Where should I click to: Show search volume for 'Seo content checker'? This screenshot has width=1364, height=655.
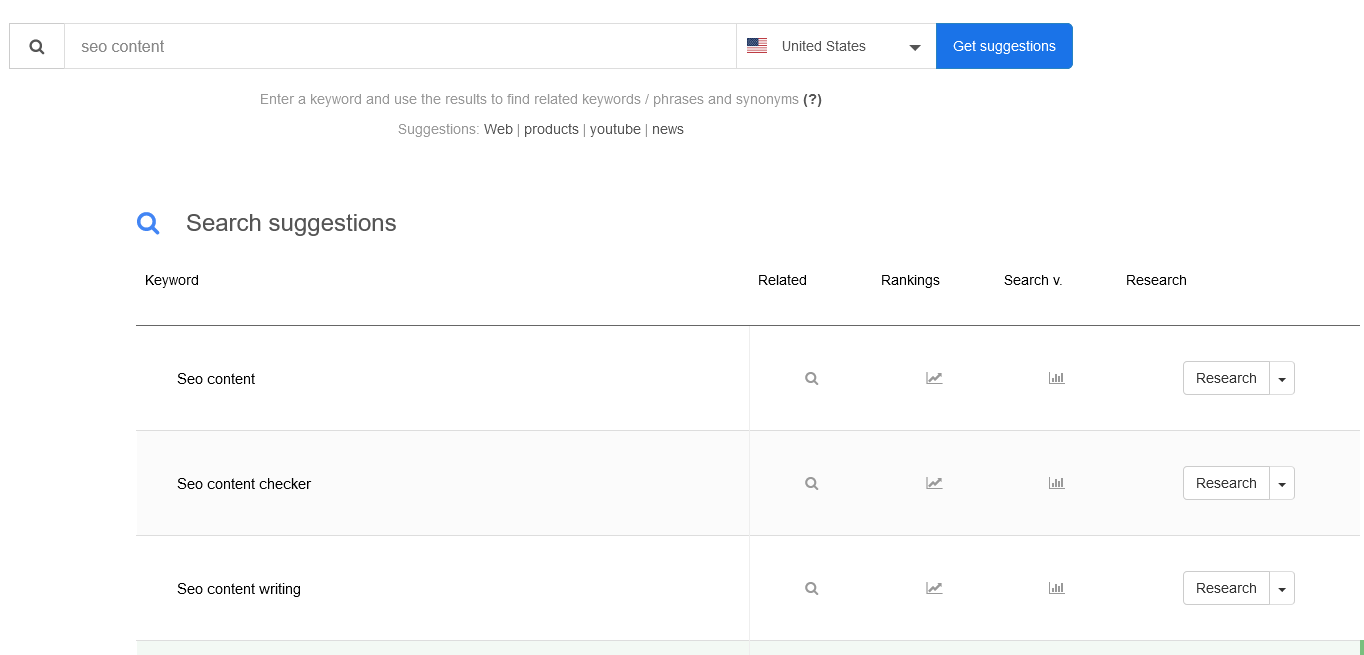1056,483
